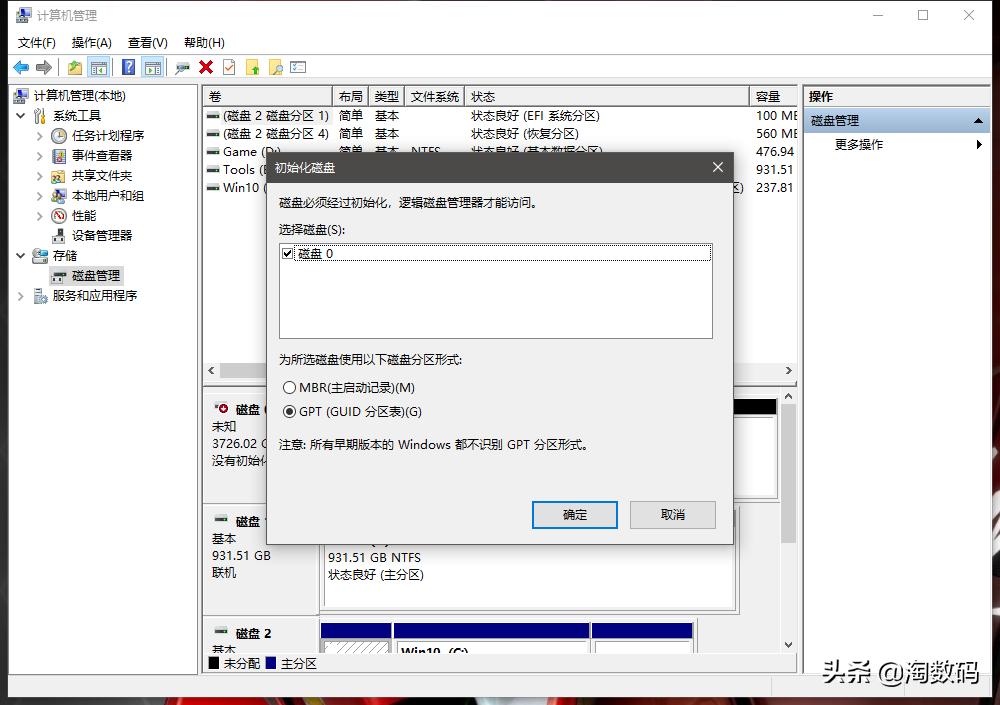Select 磁盘管理 in the storage tree

coord(95,275)
